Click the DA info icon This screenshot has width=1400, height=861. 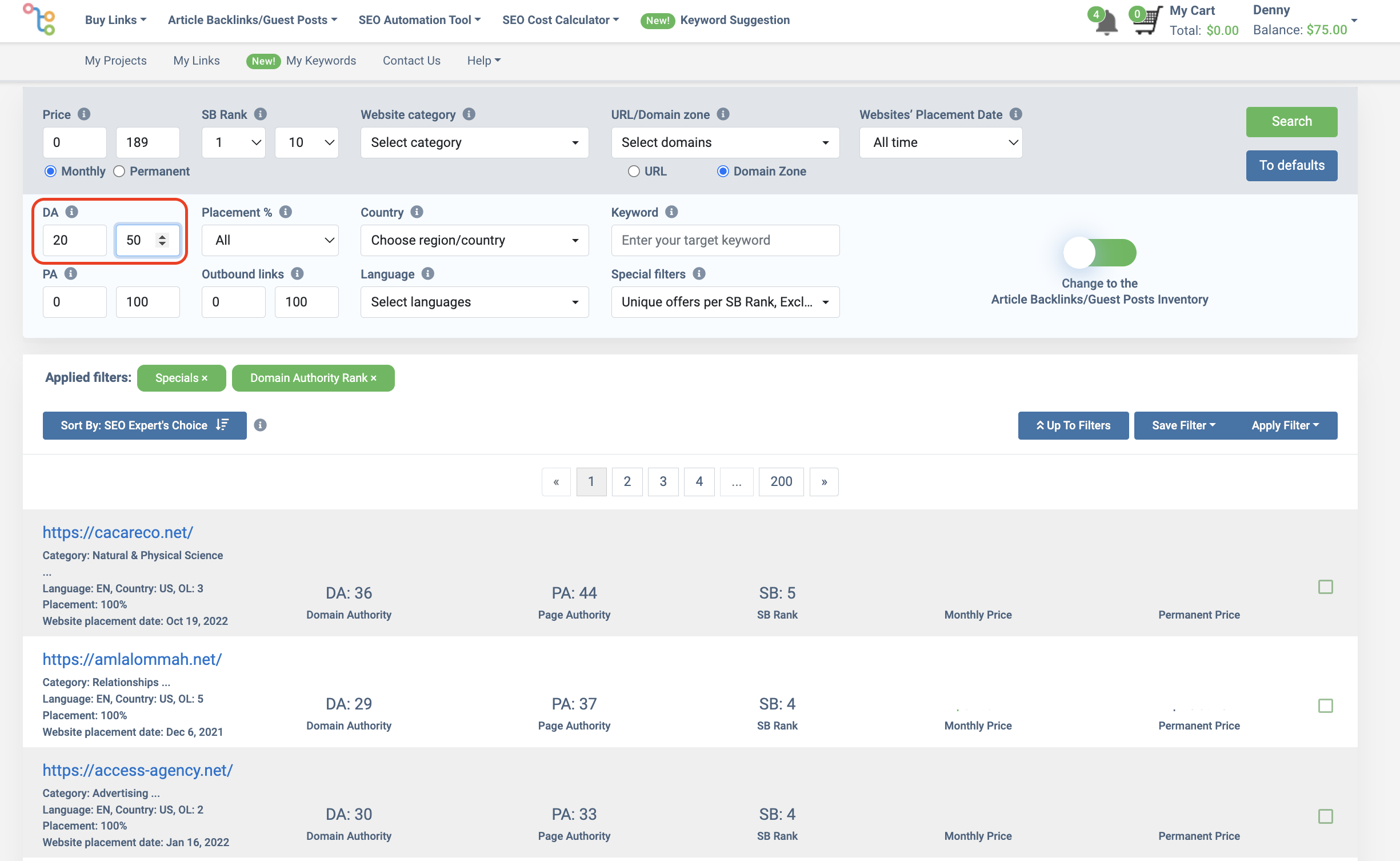click(71, 212)
